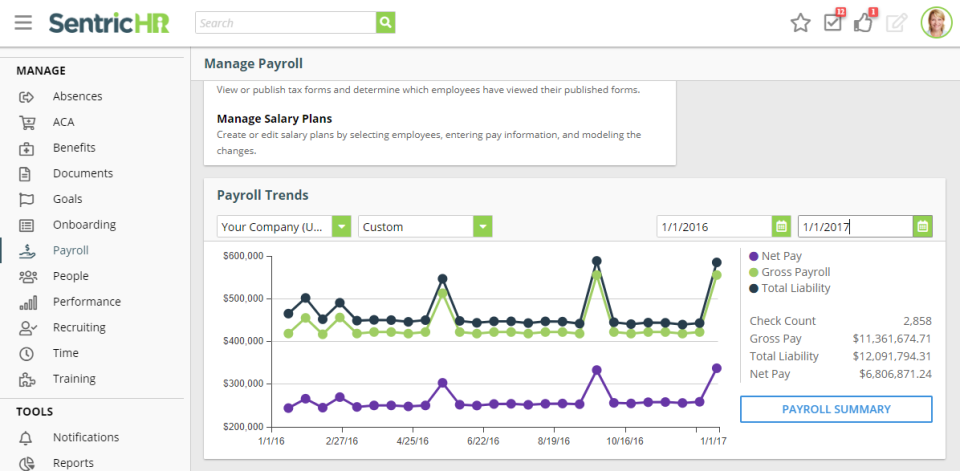Click the edit pencil icon in header
This screenshot has width=960, height=471.
click(896, 23)
